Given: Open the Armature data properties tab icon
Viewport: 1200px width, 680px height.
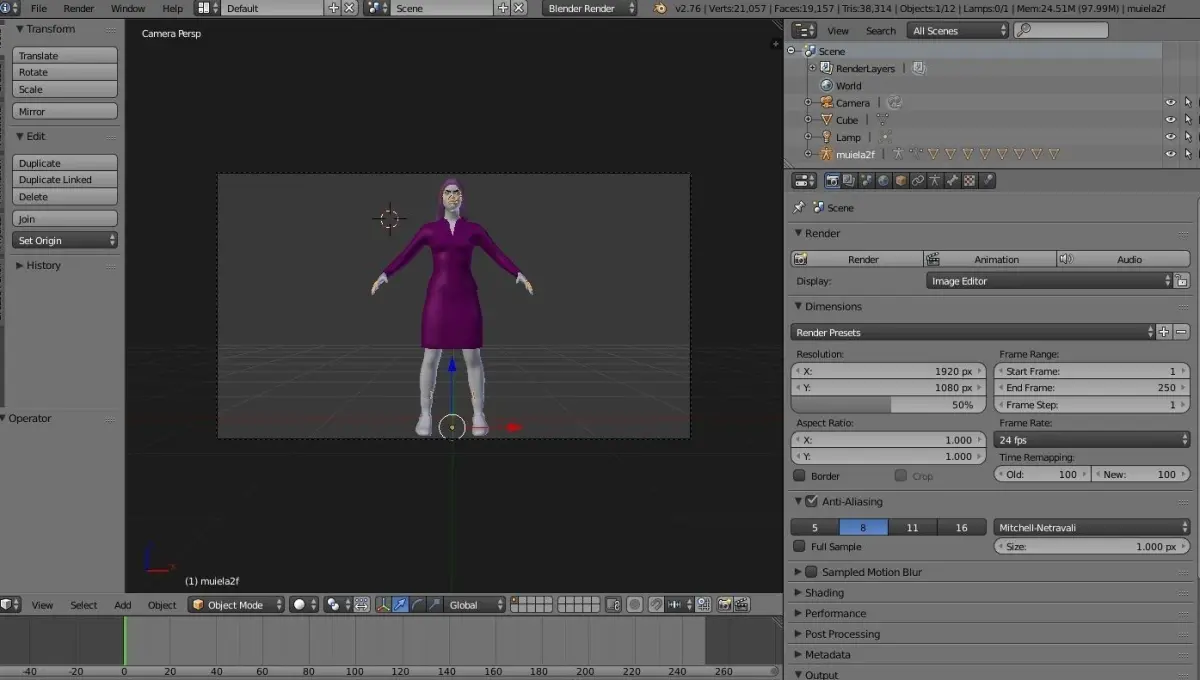Looking at the screenshot, I should [934, 181].
